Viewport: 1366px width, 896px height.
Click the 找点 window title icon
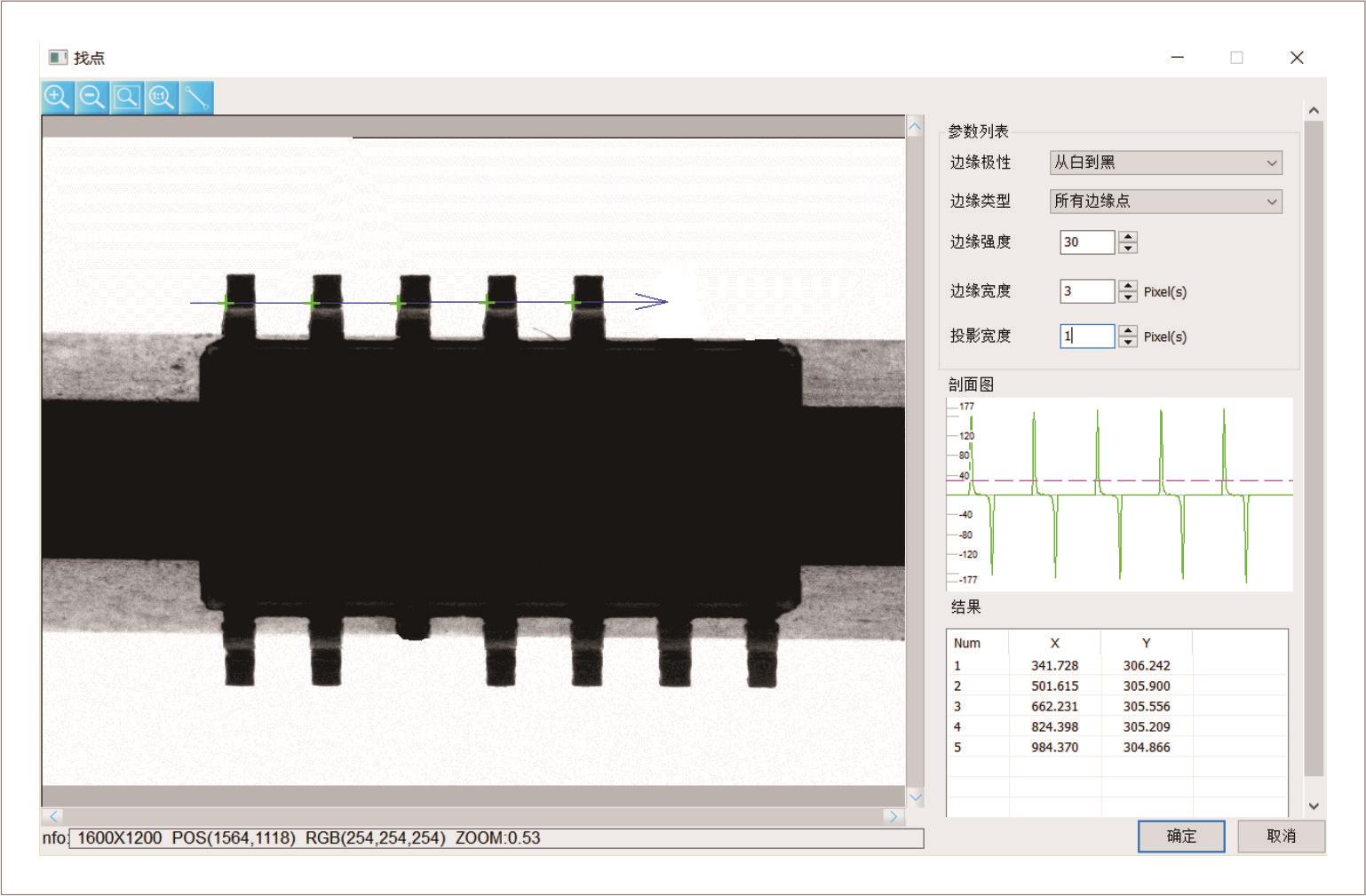58,58
